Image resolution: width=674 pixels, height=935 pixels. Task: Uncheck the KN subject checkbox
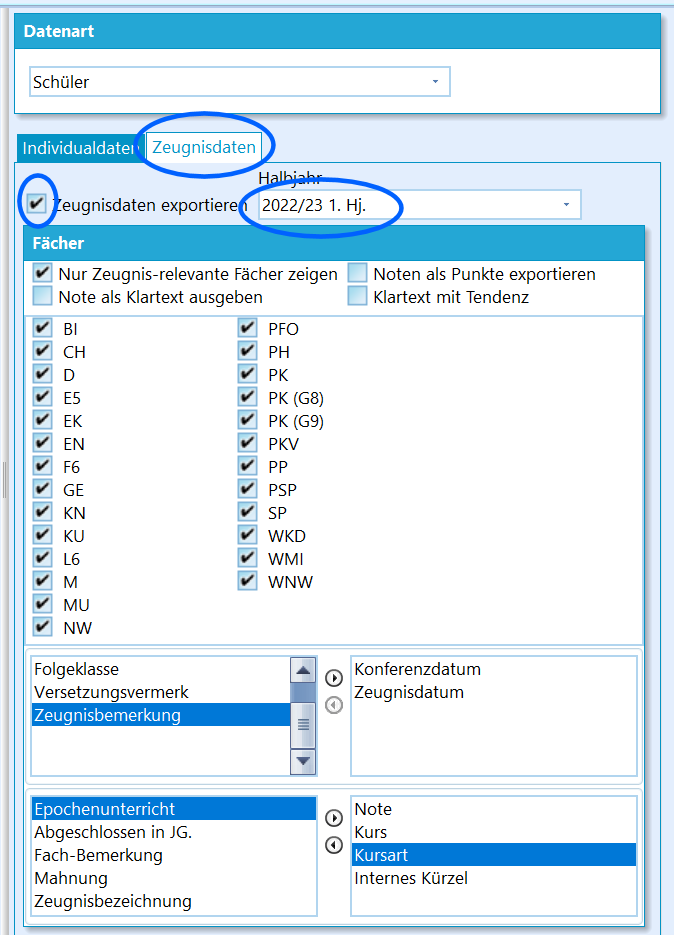coord(42,512)
